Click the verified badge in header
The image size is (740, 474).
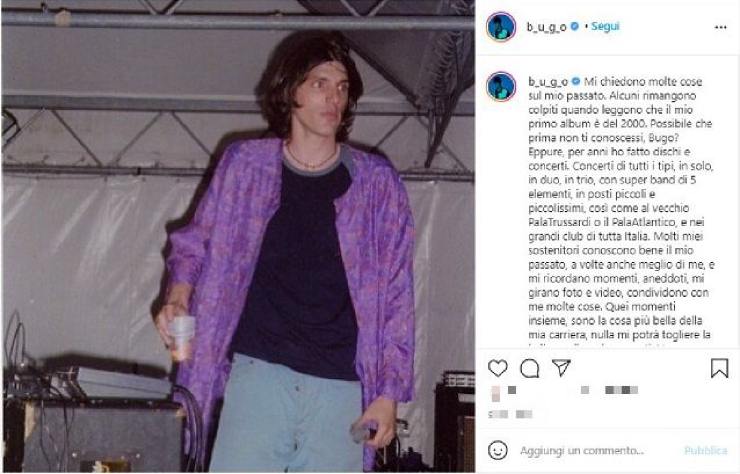pyautogui.click(x=574, y=26)
